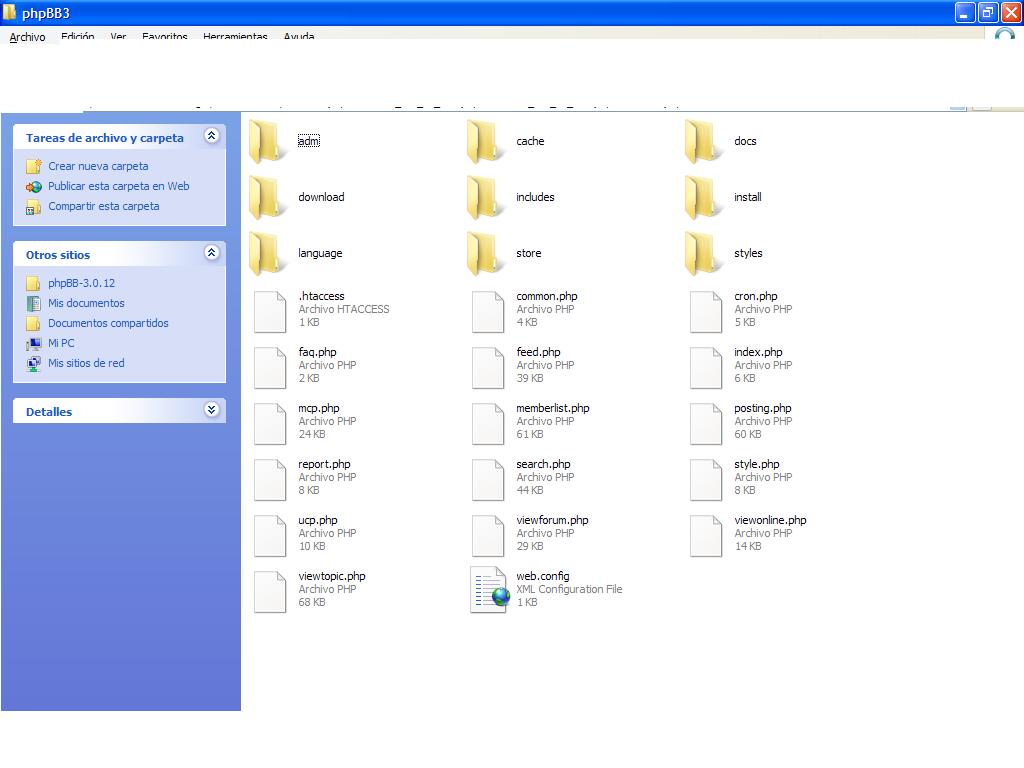Click the 'posting.php' file name
Viewport: 1024px width, 768px height.
coord(762,408)
